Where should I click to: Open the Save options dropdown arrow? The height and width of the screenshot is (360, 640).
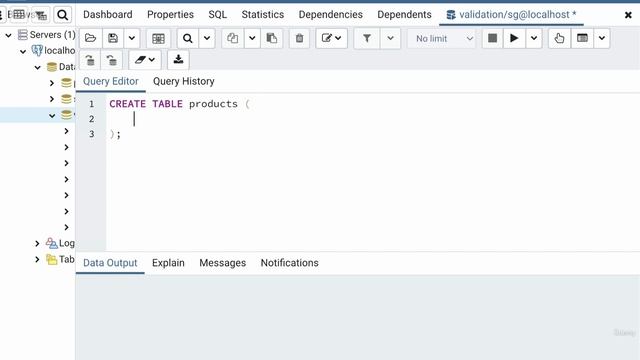pos(132,38)
